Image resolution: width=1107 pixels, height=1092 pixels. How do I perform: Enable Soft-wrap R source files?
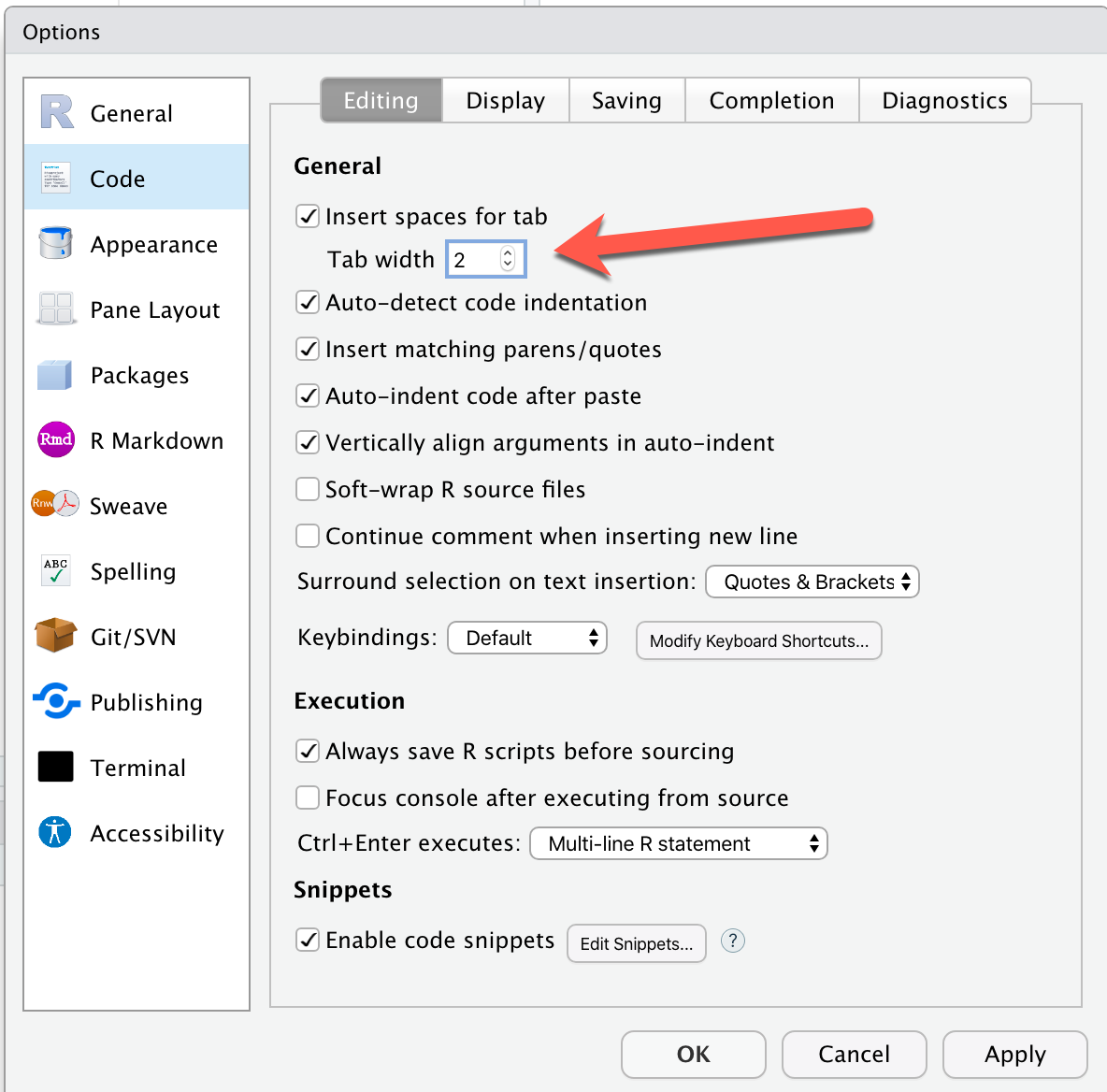coord(308,489)
